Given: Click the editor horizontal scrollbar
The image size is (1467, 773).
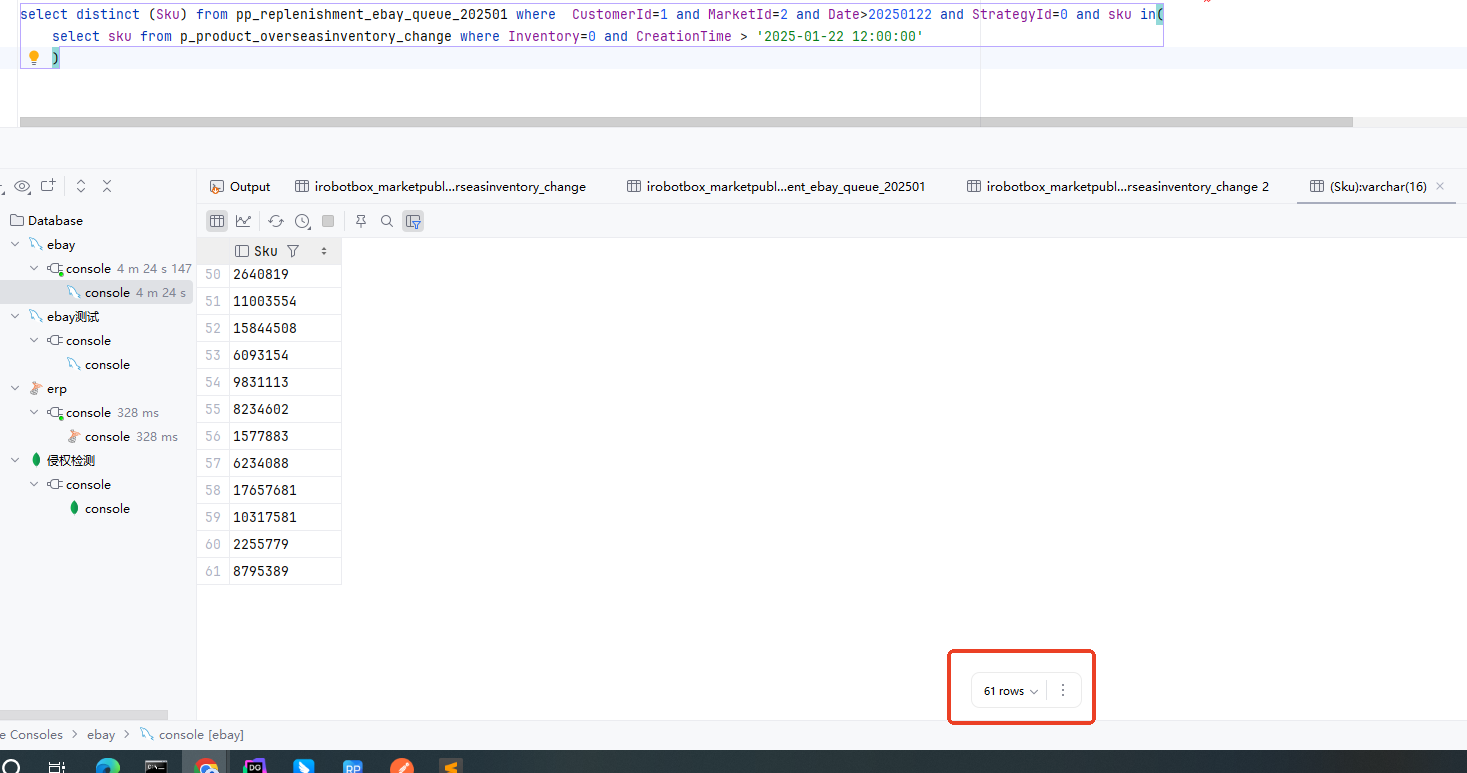Looking at the screenshot, I should (x=686, y=122).
